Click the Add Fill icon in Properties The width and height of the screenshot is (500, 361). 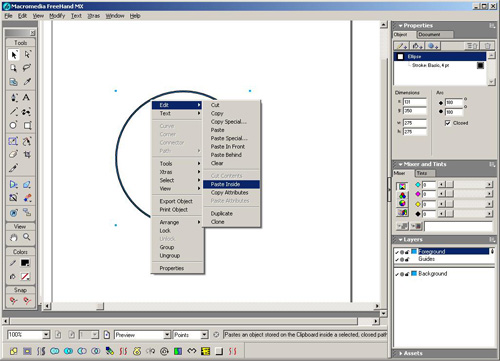[x=417, y=46]
